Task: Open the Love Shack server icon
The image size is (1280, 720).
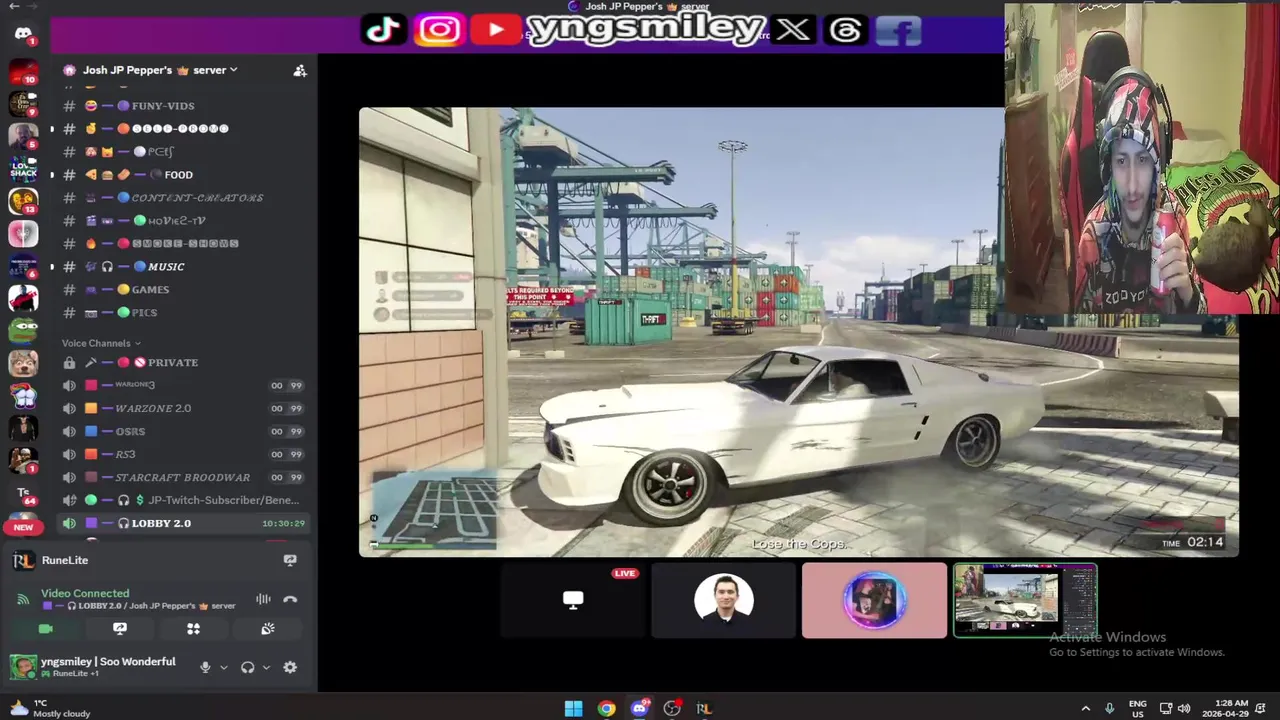Action: click(x=23, y=167)
